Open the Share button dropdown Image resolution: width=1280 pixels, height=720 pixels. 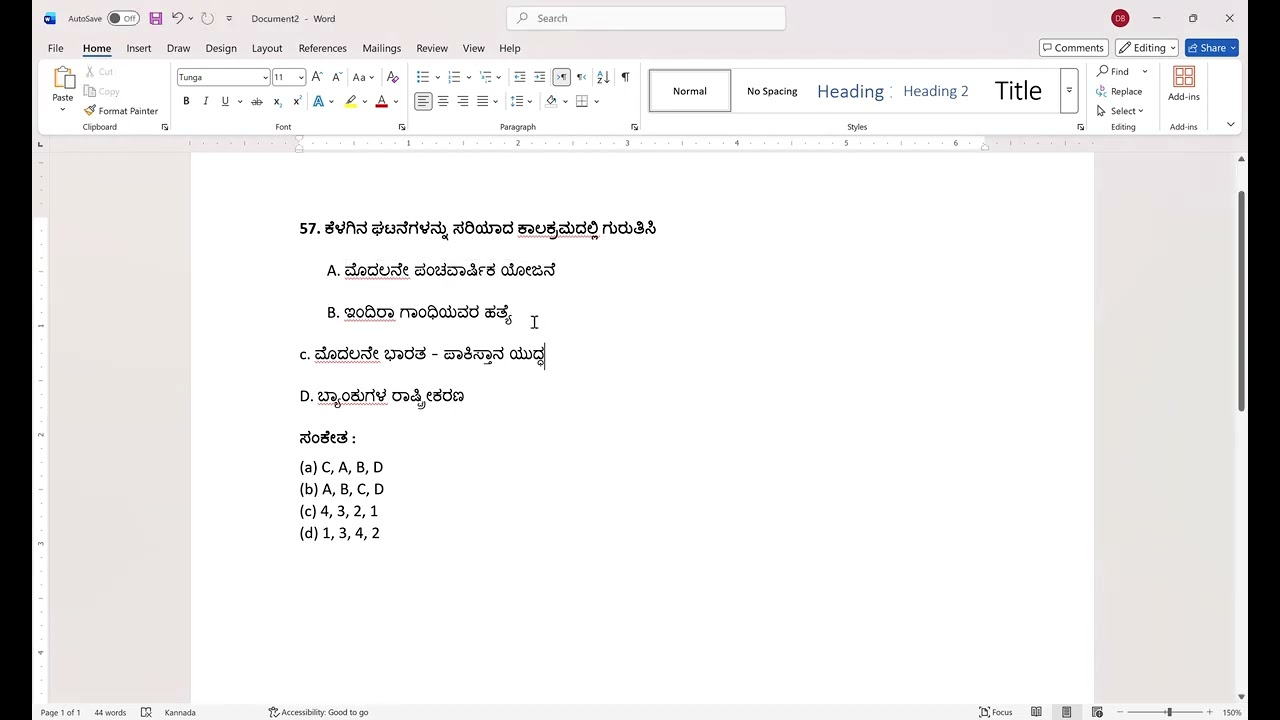pyautogui.click(x=1234, y=48)
